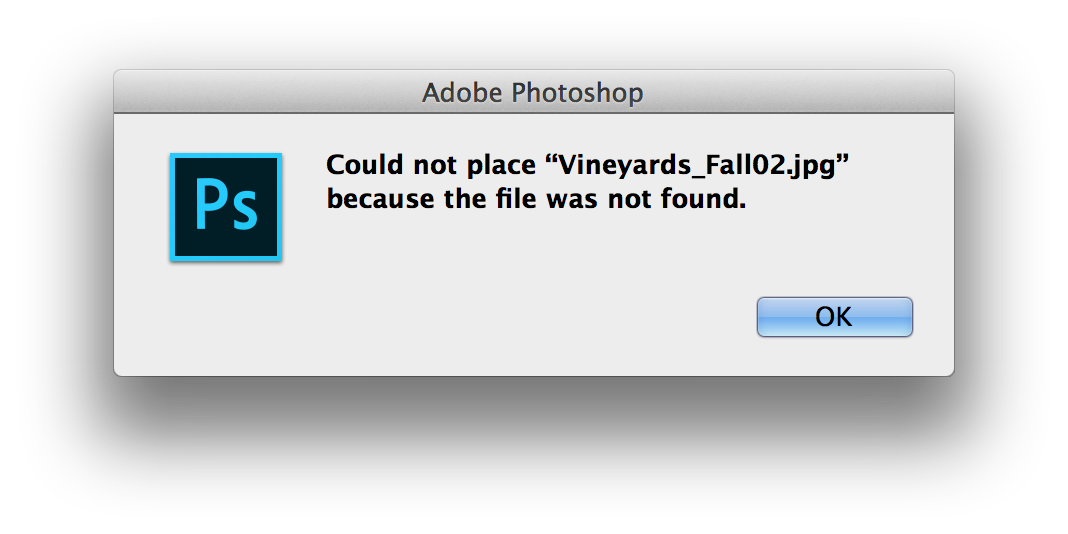Image resolution: width=1068 pixels, height=534 pixels.
Task: Click the Adobe Photoshop title bar text
Action: click(533, 92)
